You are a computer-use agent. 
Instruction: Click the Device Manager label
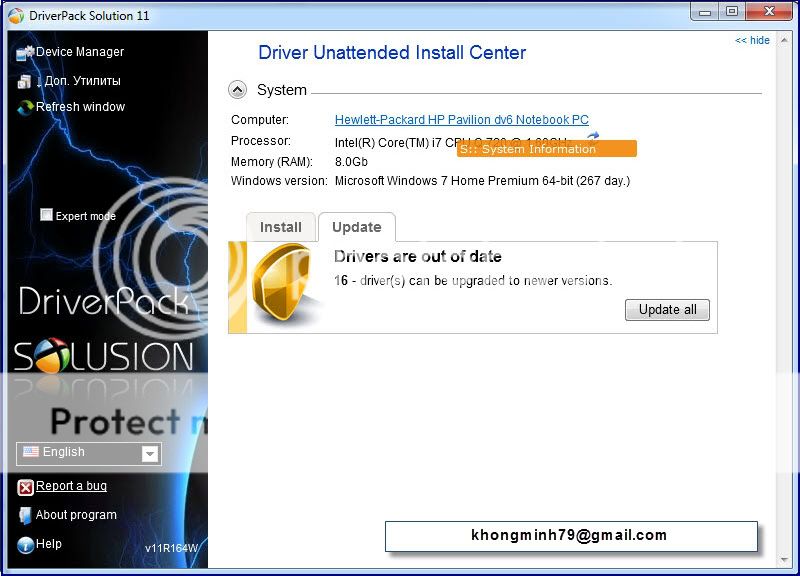tap(80, 52)
